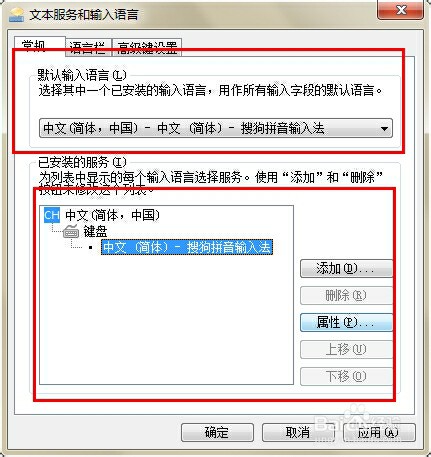This screenshot has height=457, width=431.
Task: Click the 删除(R) button
Action: coord(346,296)
